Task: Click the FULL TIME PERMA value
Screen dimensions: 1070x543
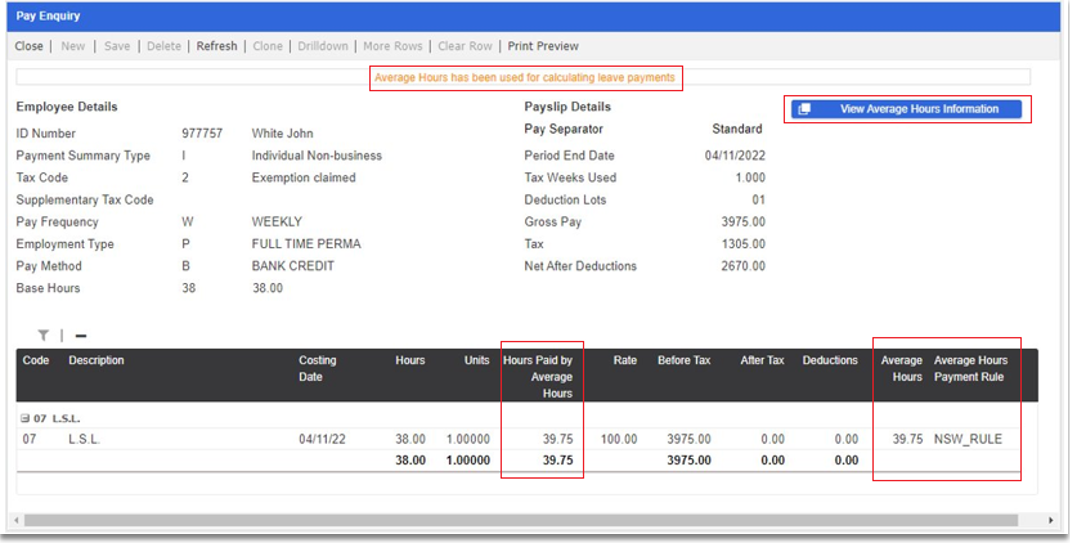Action: 306,244
